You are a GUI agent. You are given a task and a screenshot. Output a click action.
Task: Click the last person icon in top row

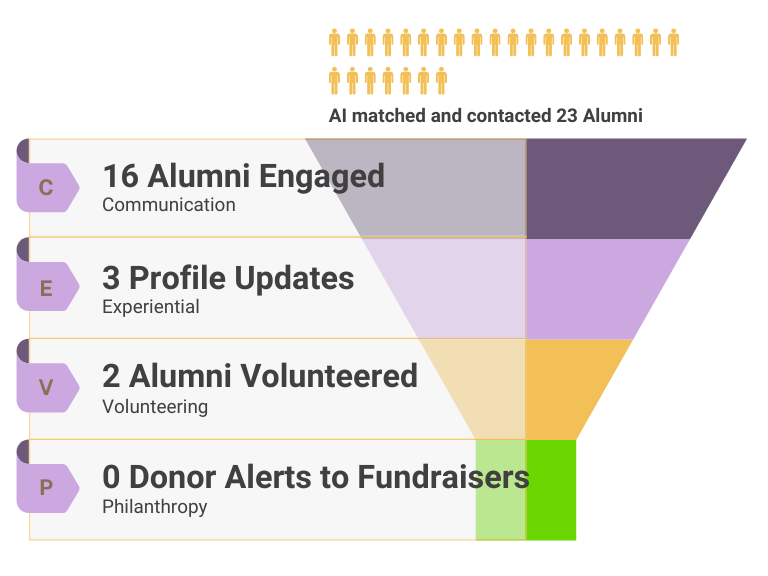tap(673, 42)
